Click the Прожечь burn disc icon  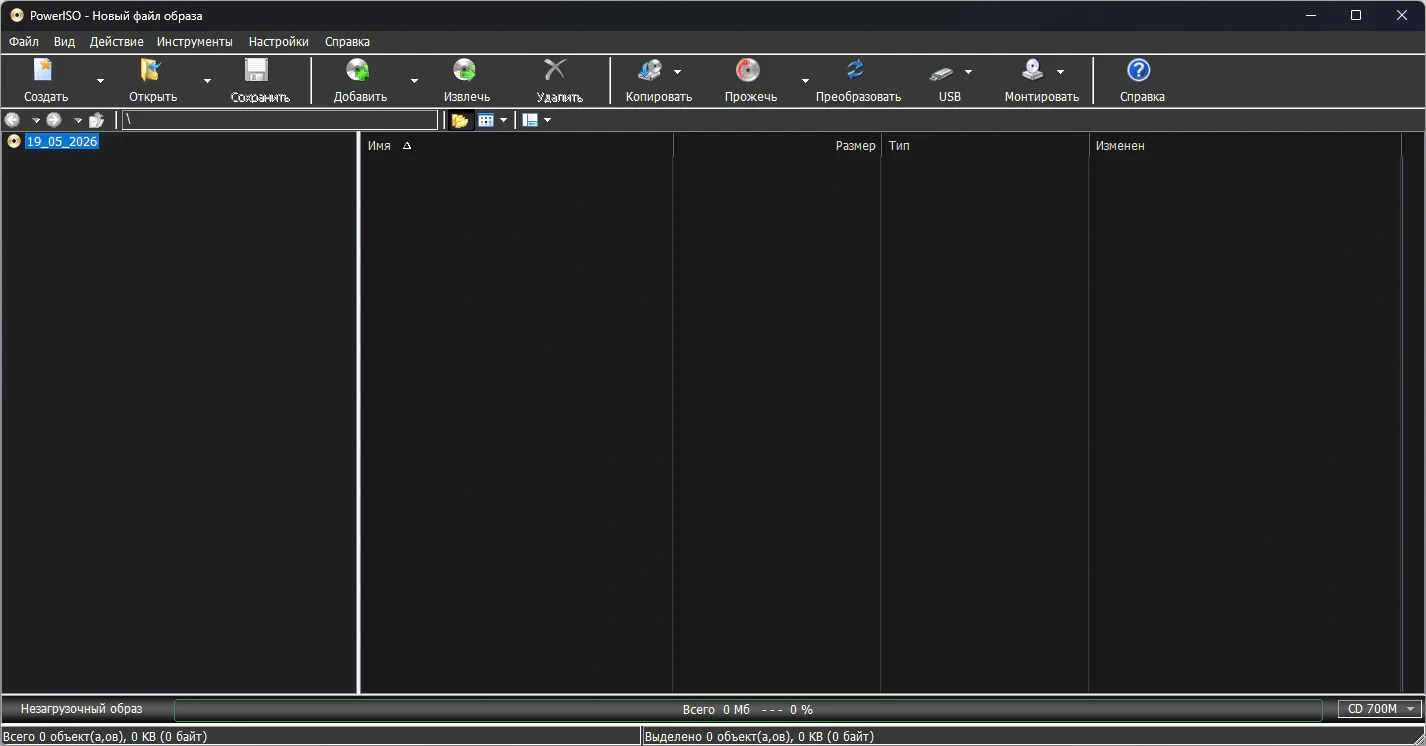pyautogui.click(x=748, y=70)
